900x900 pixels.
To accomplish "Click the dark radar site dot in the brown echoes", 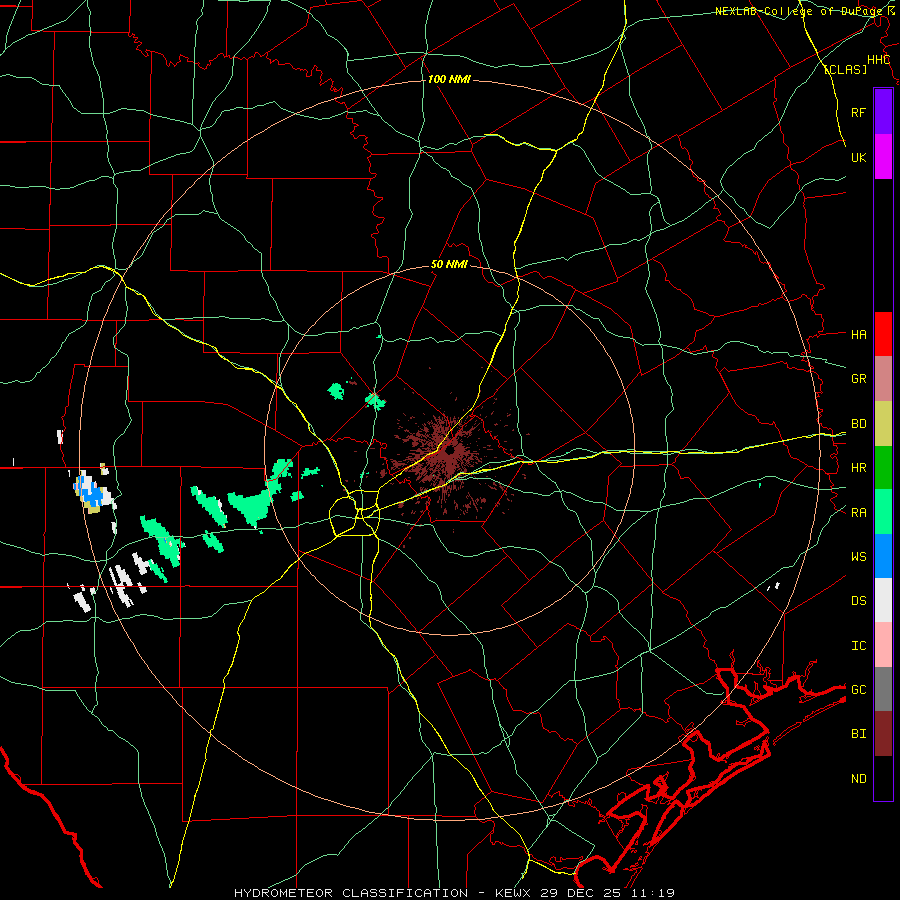I will point(449,451).
